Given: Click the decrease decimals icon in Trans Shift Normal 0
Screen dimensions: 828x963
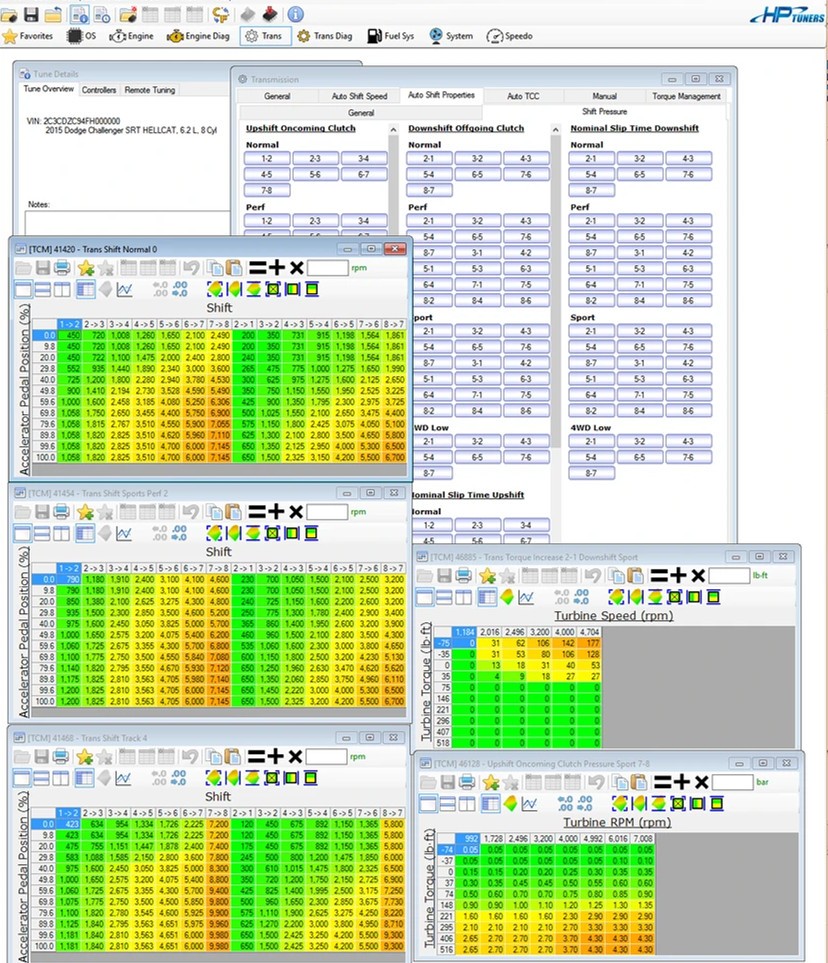Looking at the screenshot, I should 179,289.
